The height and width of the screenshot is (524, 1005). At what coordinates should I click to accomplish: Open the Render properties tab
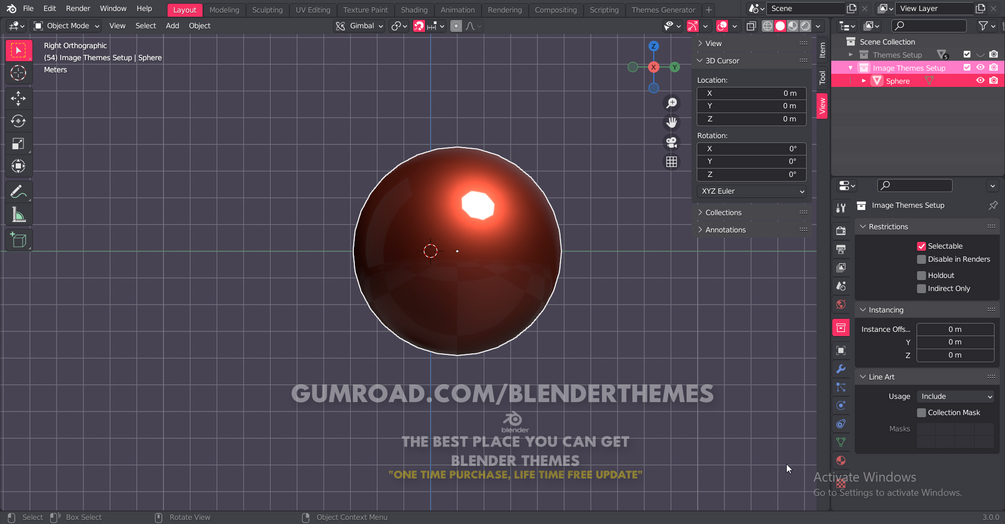tap(841, 231)
